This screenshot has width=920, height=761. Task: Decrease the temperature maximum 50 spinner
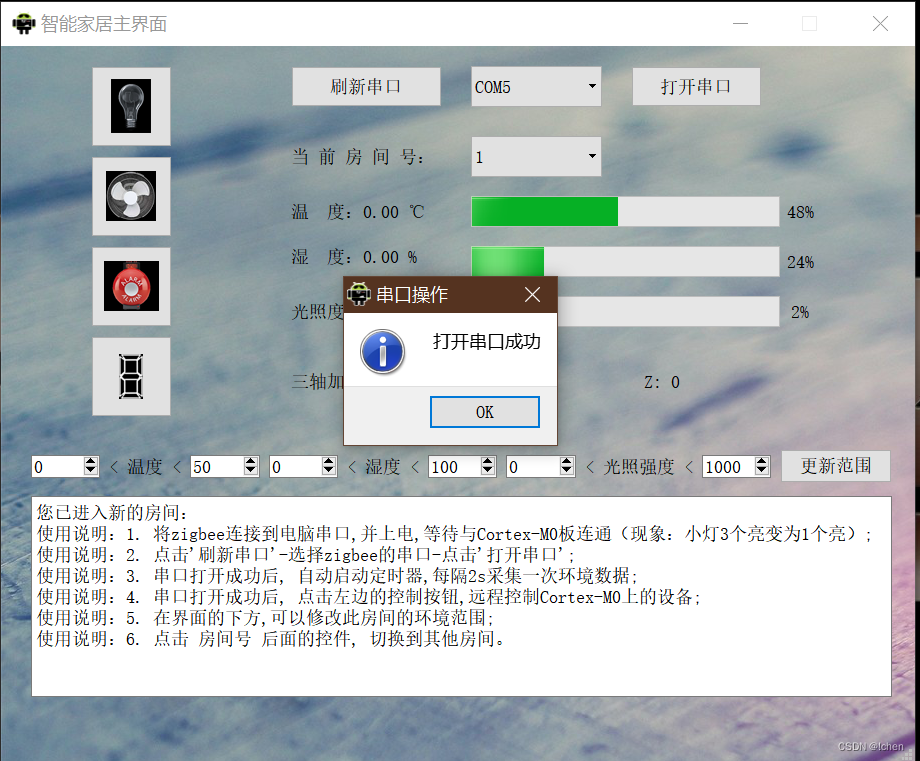251,471
